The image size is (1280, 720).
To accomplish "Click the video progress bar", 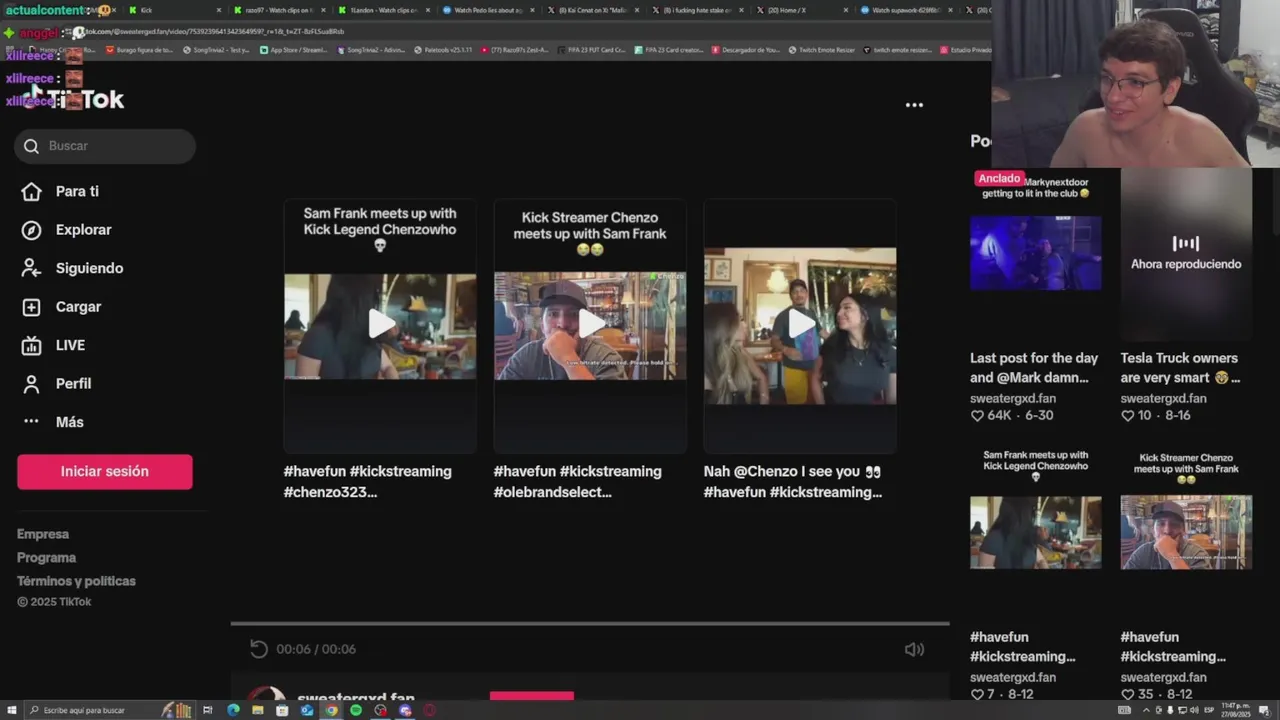I will 590,624.
